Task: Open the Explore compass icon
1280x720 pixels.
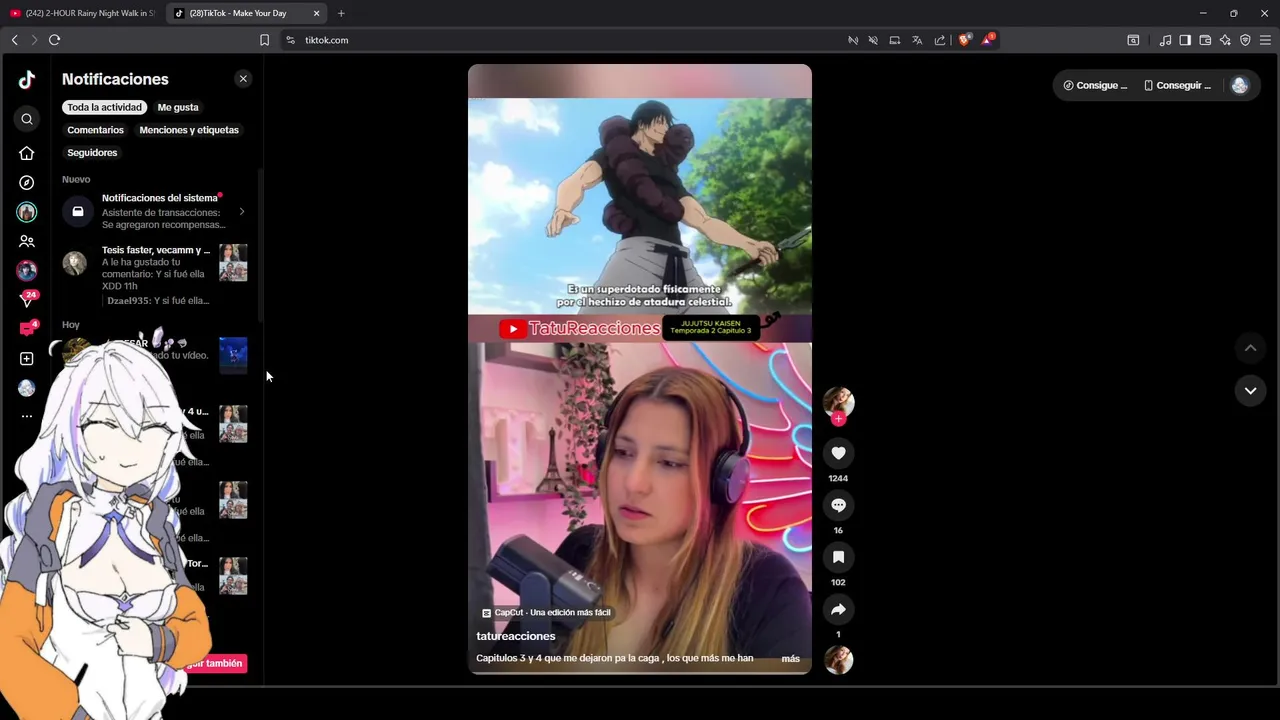Action: coord(27,183)
